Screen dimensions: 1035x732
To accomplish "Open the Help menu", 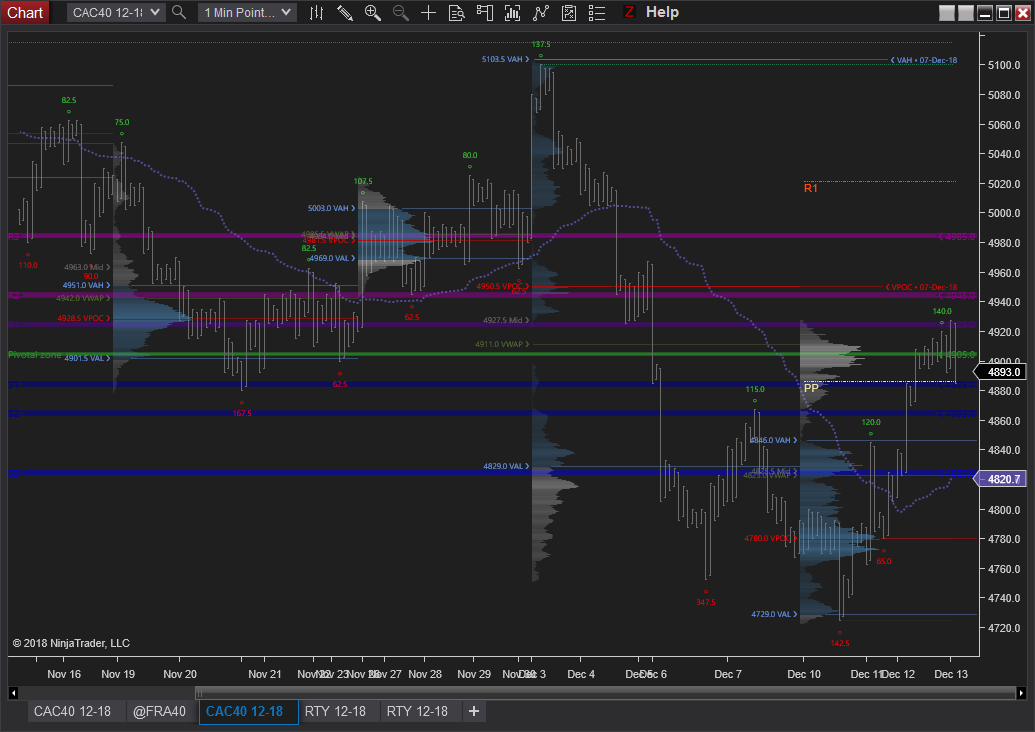I will click(x=662, y=12).
